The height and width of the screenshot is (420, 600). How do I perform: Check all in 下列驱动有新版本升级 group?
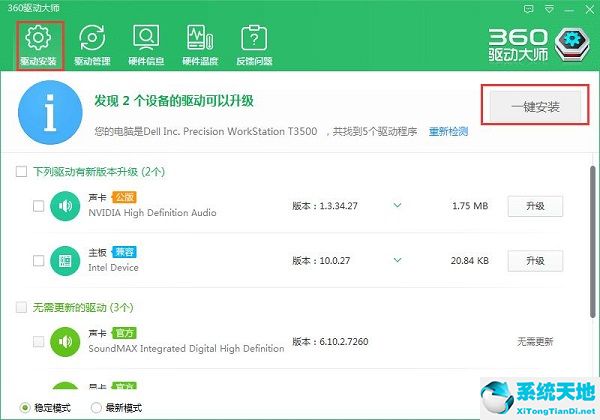point(21,171)
